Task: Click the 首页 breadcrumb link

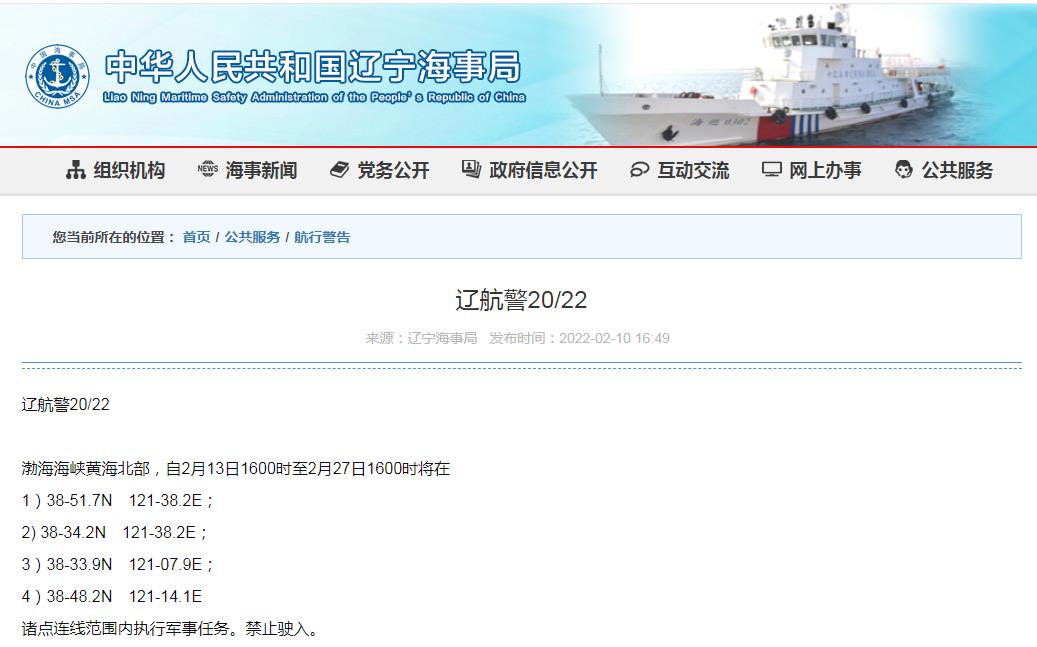Action: click(x=196, y=237)
